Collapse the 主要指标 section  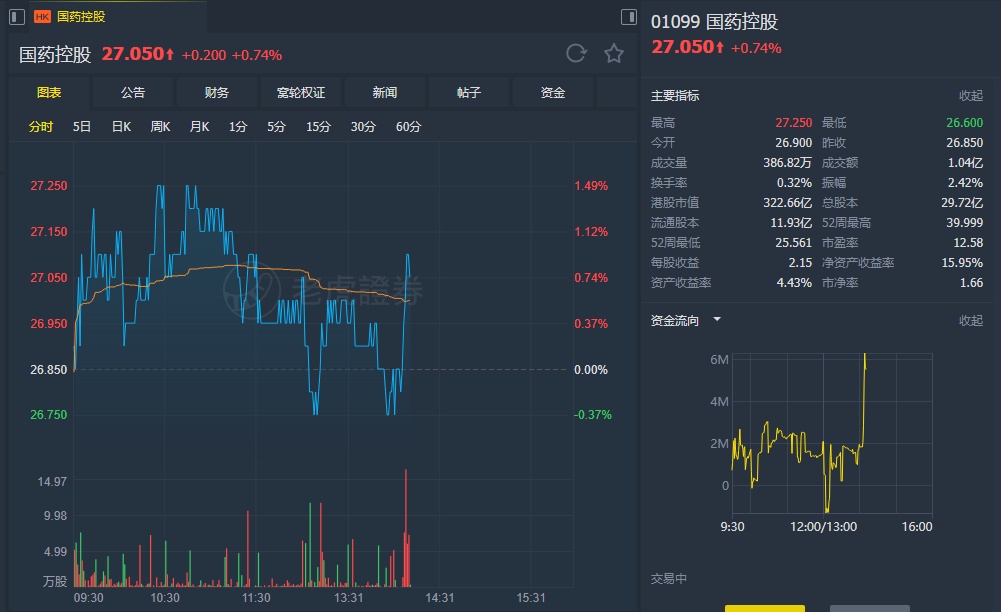coord(970,96)
